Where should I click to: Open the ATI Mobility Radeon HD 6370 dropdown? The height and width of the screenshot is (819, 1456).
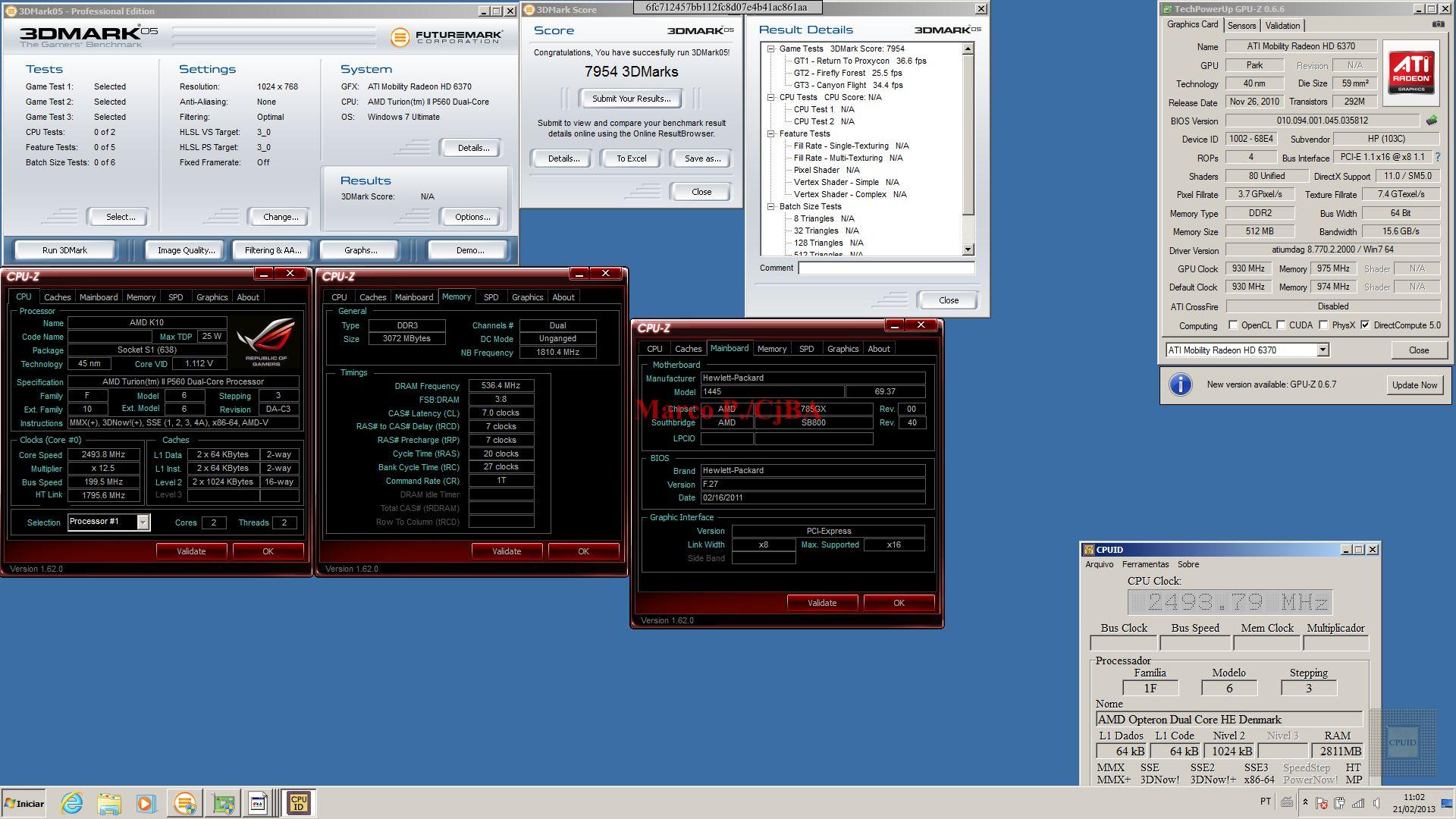tap(1323, 350)
